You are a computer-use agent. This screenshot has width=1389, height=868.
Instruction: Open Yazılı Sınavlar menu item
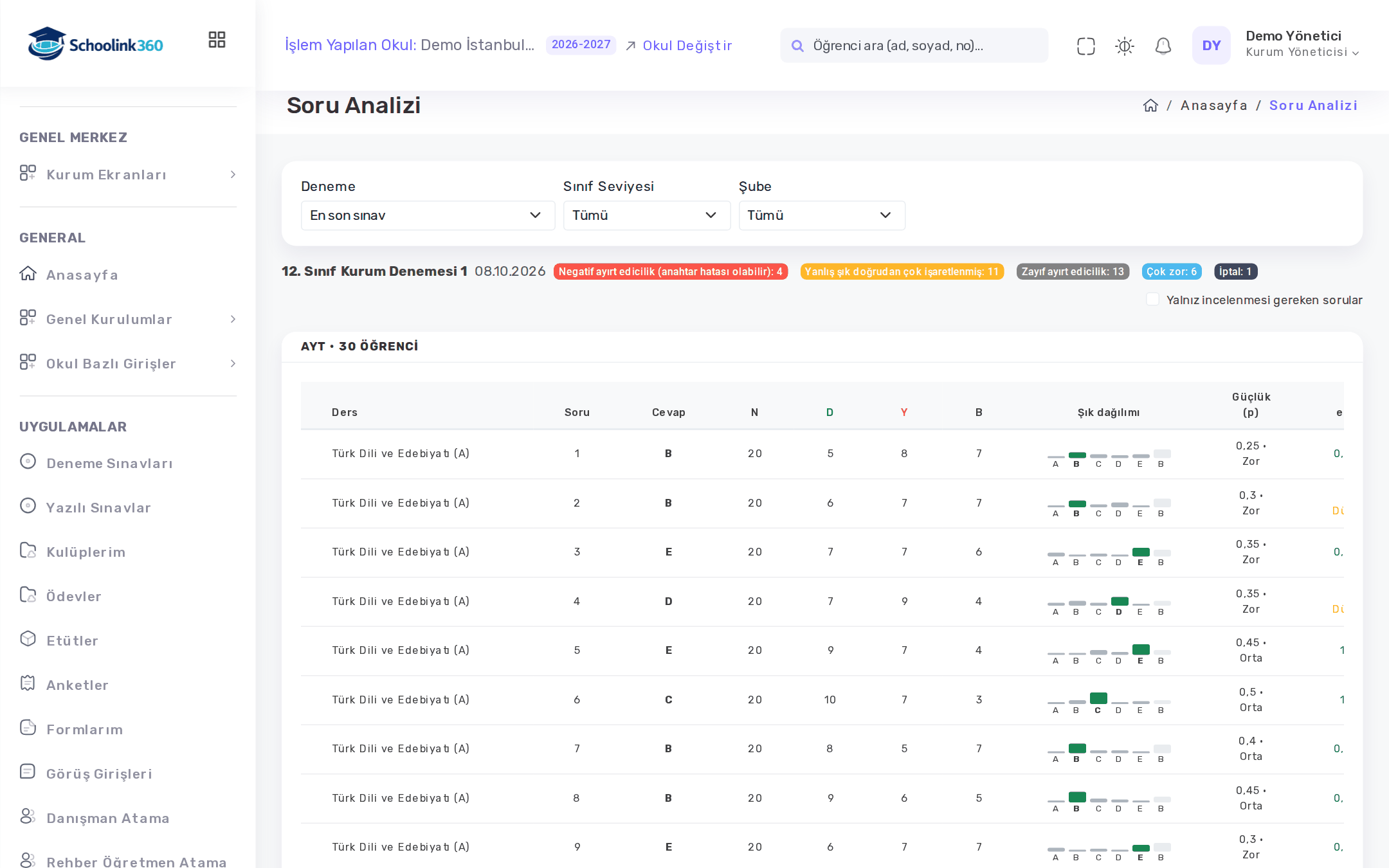(98, 507)
